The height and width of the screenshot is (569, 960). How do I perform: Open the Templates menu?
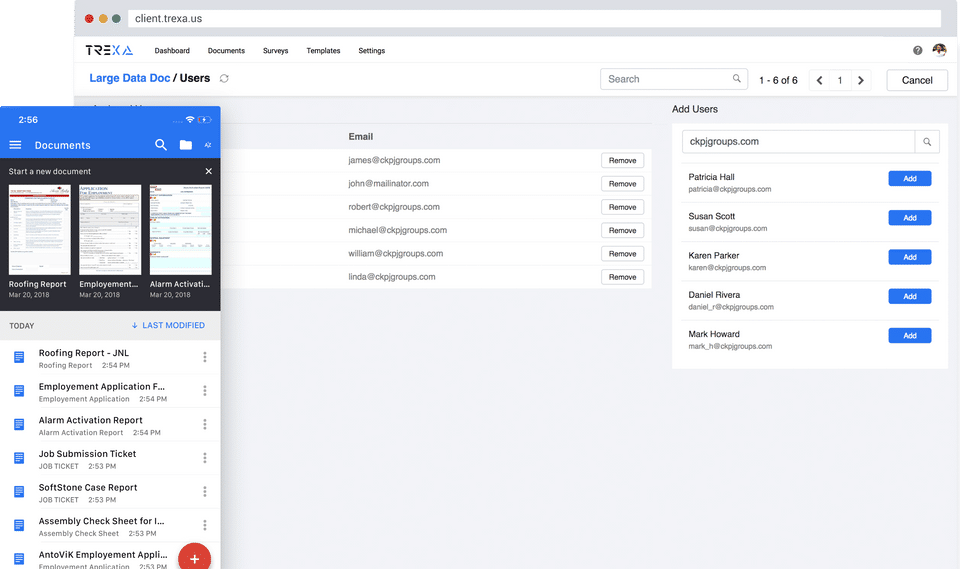[x=323, y=51]
